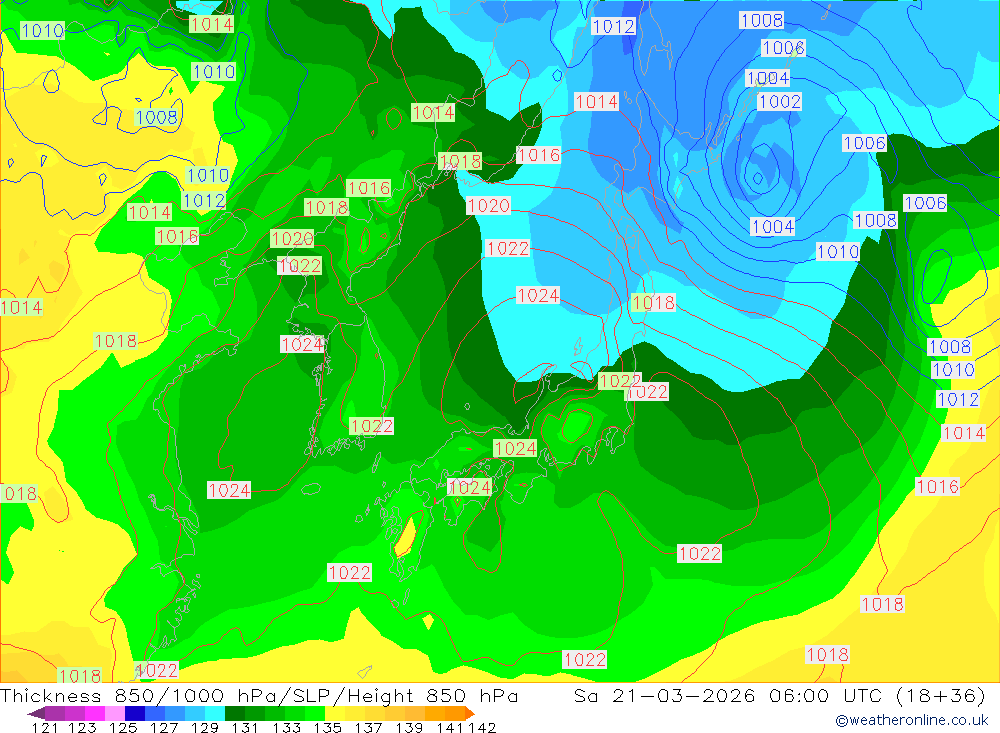Click the 131 legend value
Image resolution: width=1000 pixels, height=733 pixels.
click(x=245, y=727)
